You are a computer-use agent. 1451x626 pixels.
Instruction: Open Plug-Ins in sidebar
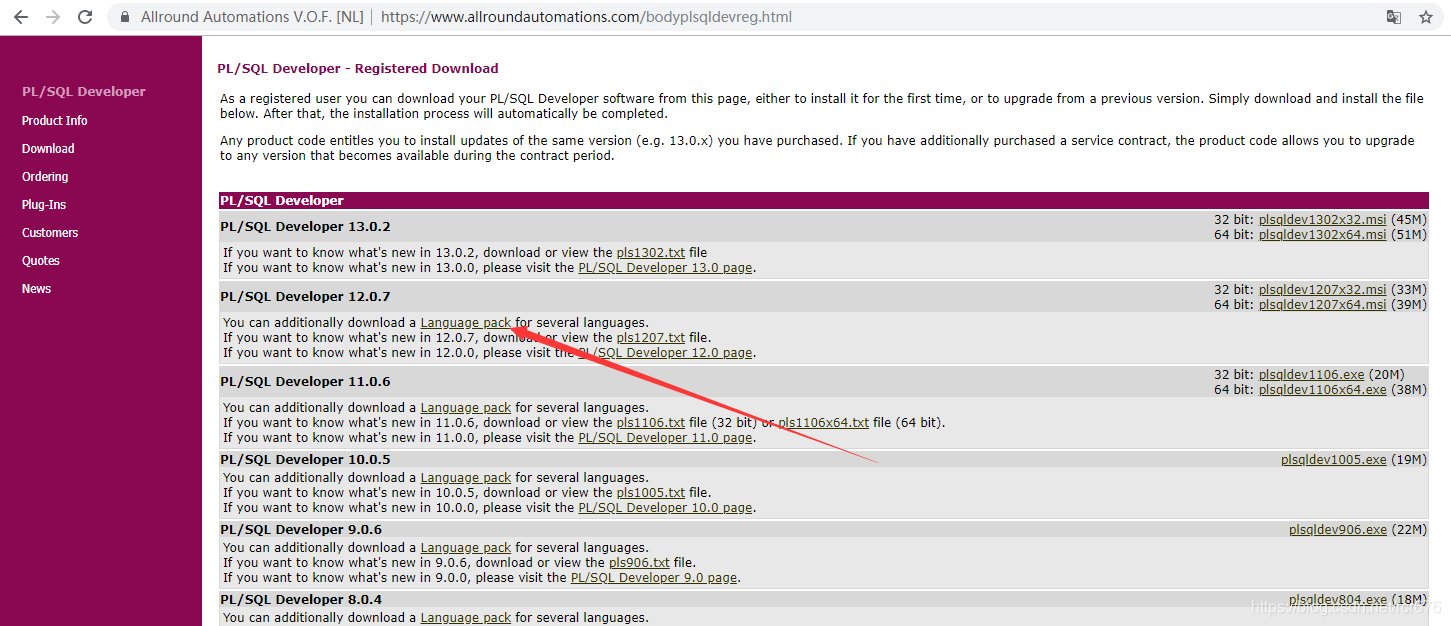(x=44, y=205)
